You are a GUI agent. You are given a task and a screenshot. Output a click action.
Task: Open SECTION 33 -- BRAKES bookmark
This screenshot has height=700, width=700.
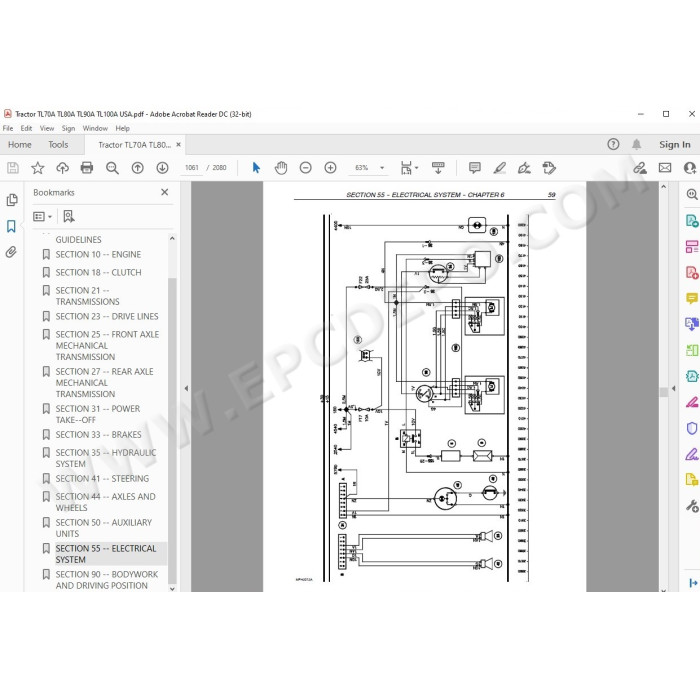[x=98, y=435]
